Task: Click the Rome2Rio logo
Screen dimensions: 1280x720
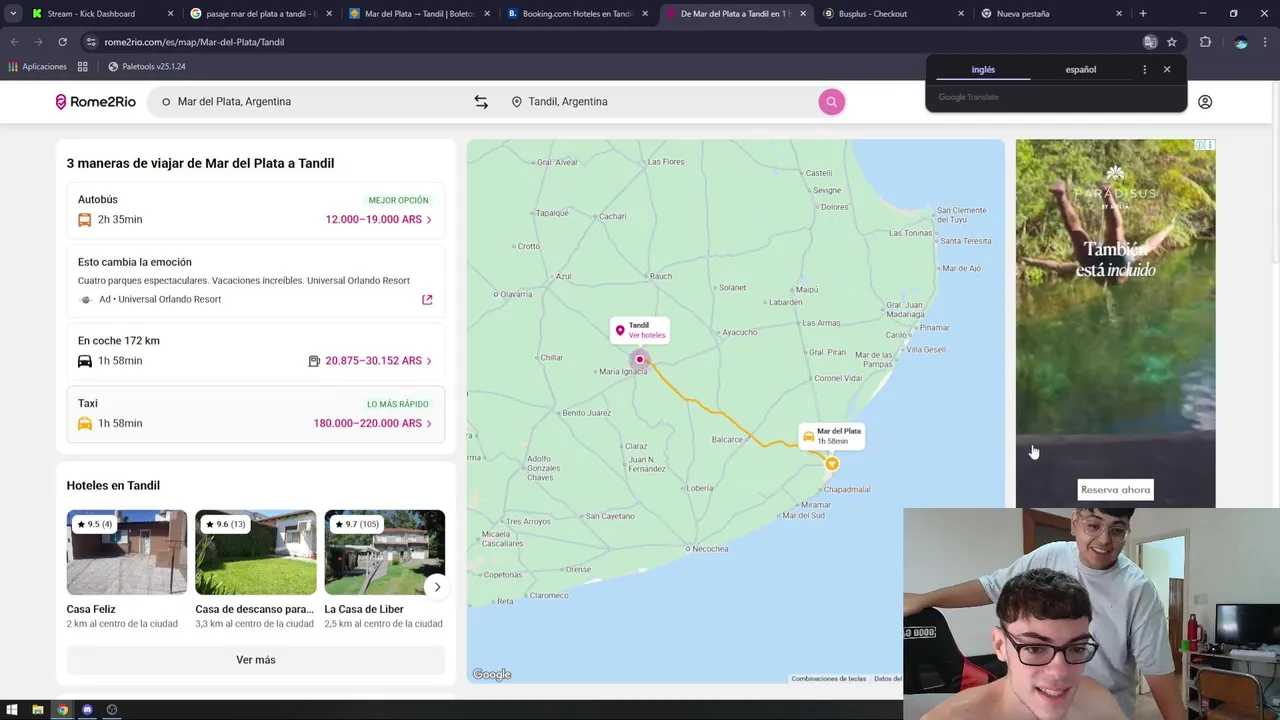Action: point(95,102)
